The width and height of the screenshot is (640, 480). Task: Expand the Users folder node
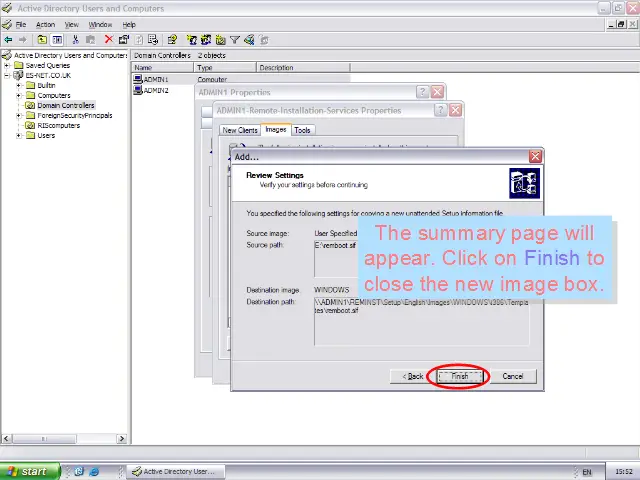point(18,136)
